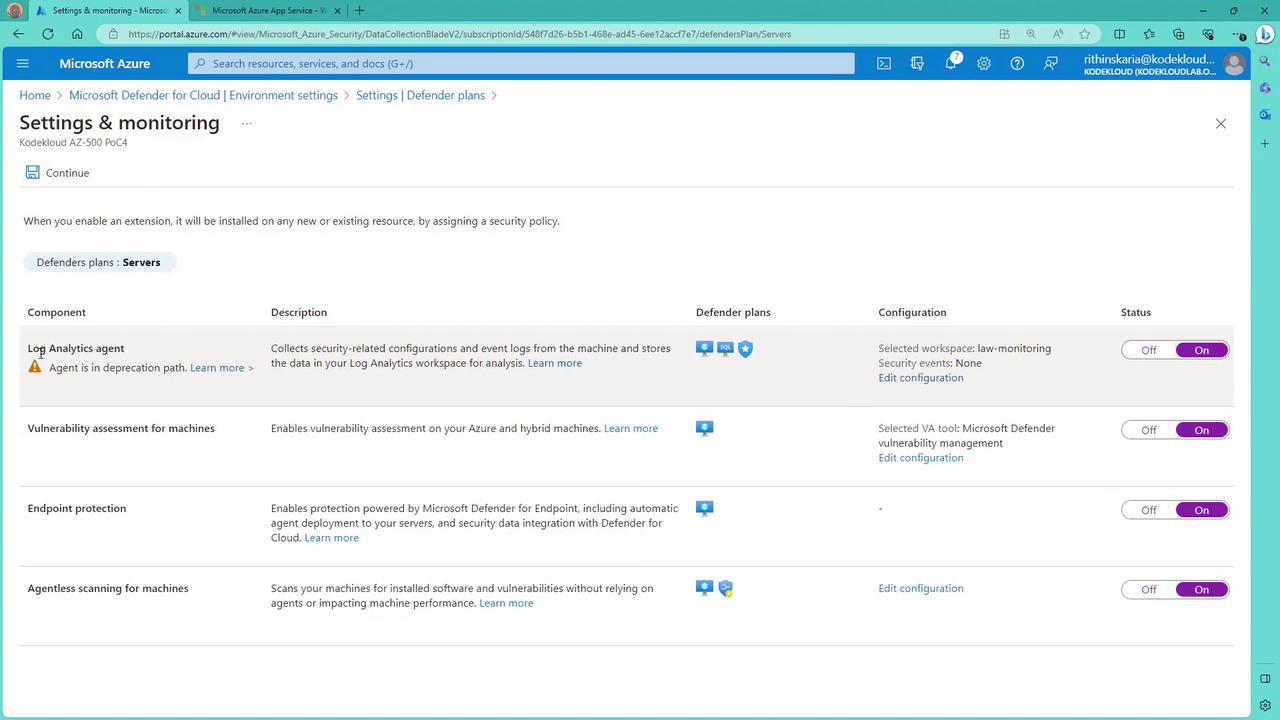Click the server plan icon in Vulnerability assessment row
1280x720 pixels.
[x=705, y=429]
